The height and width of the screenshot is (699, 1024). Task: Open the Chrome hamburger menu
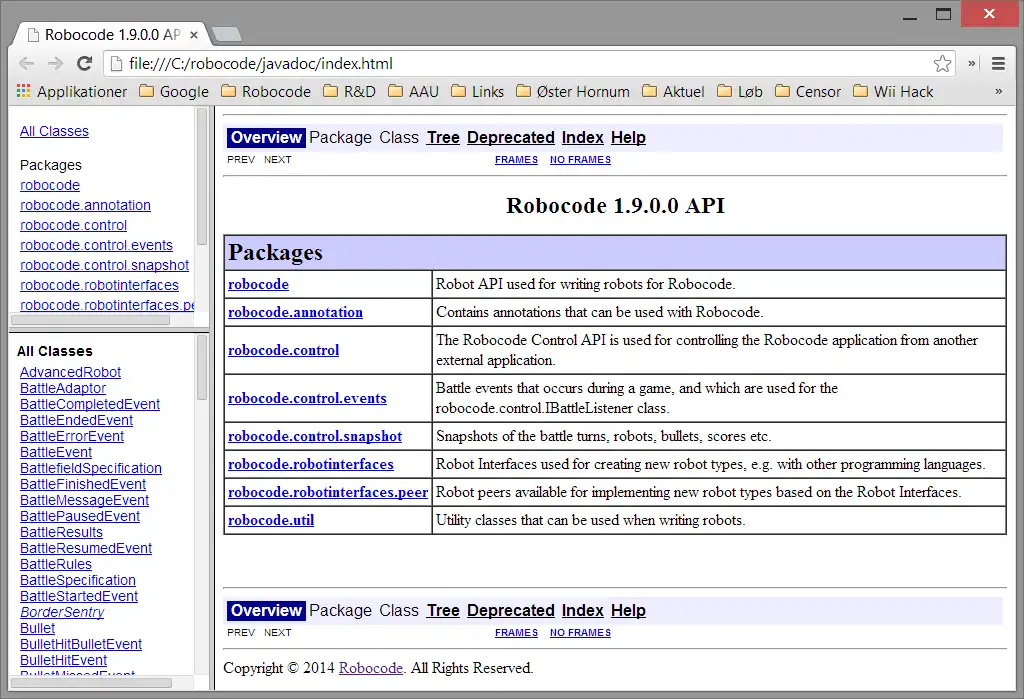click(998, 63)
